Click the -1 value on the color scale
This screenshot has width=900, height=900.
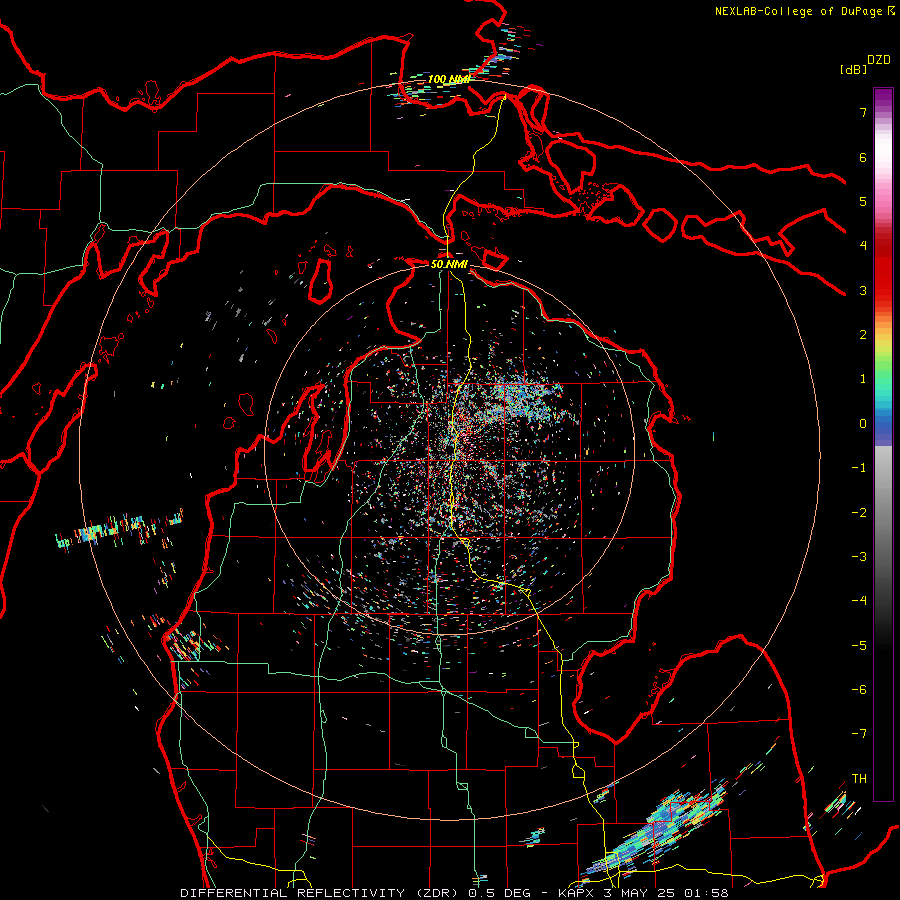[x=859, y=468]
